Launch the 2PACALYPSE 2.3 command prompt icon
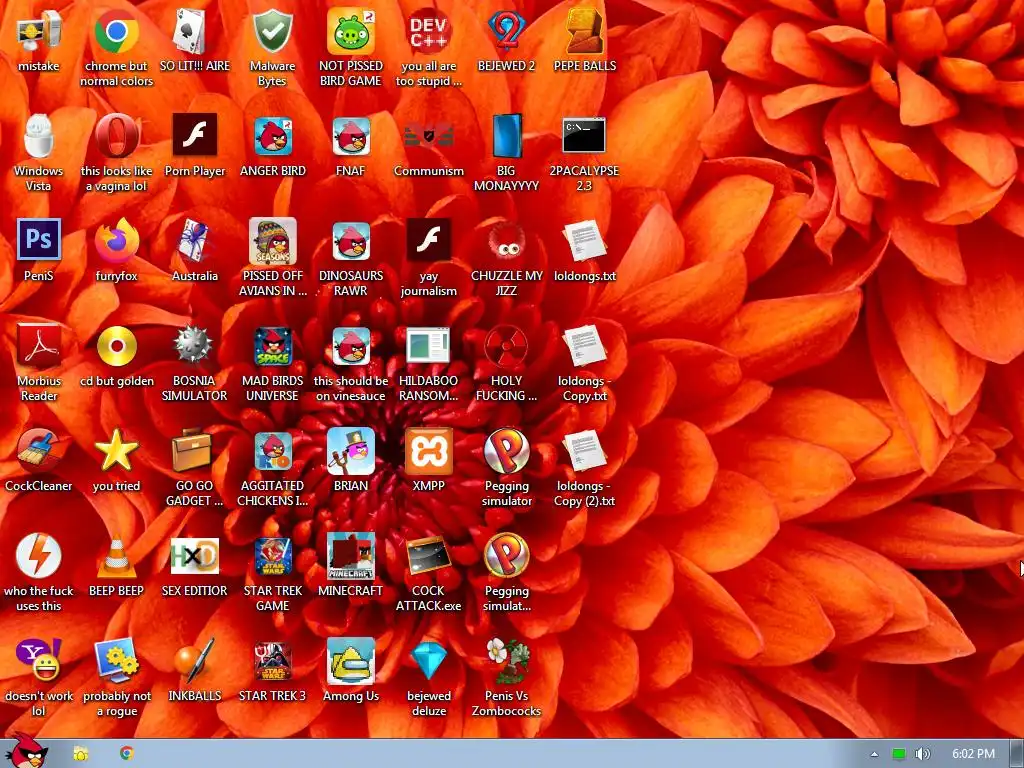This screenshot has height=768, width=1024. coord(584,135)
